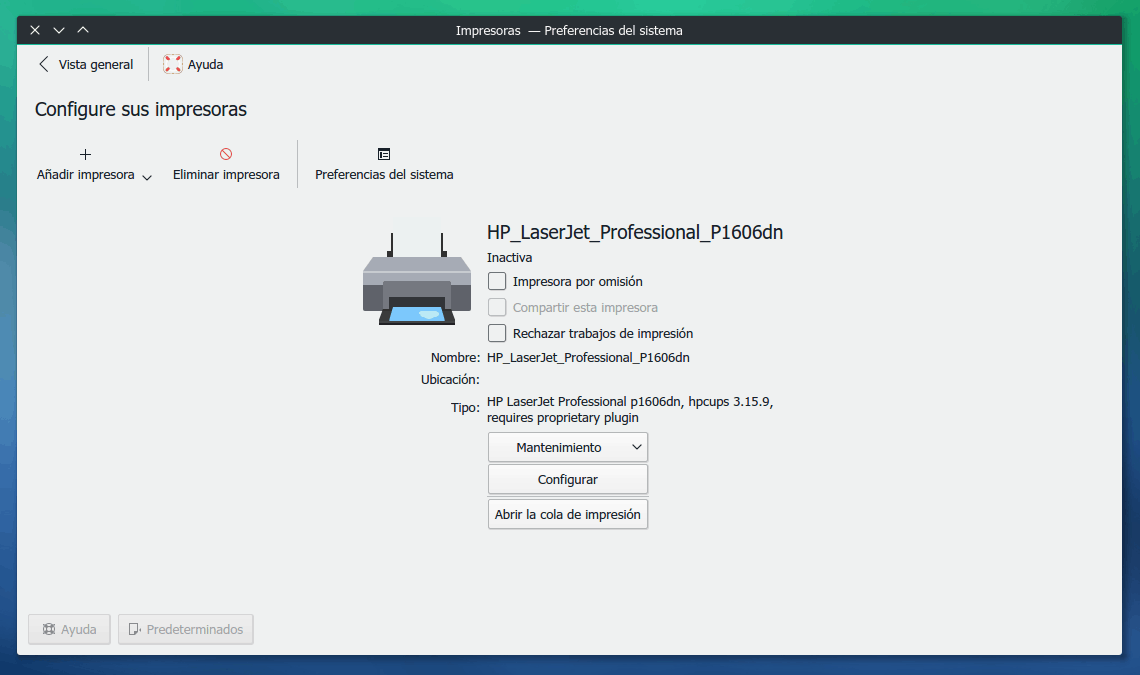Viewport: 1140px width, 675px height.
Task: Select the Eliminar impresora prohibition icon
Action: tap(226, 152)
